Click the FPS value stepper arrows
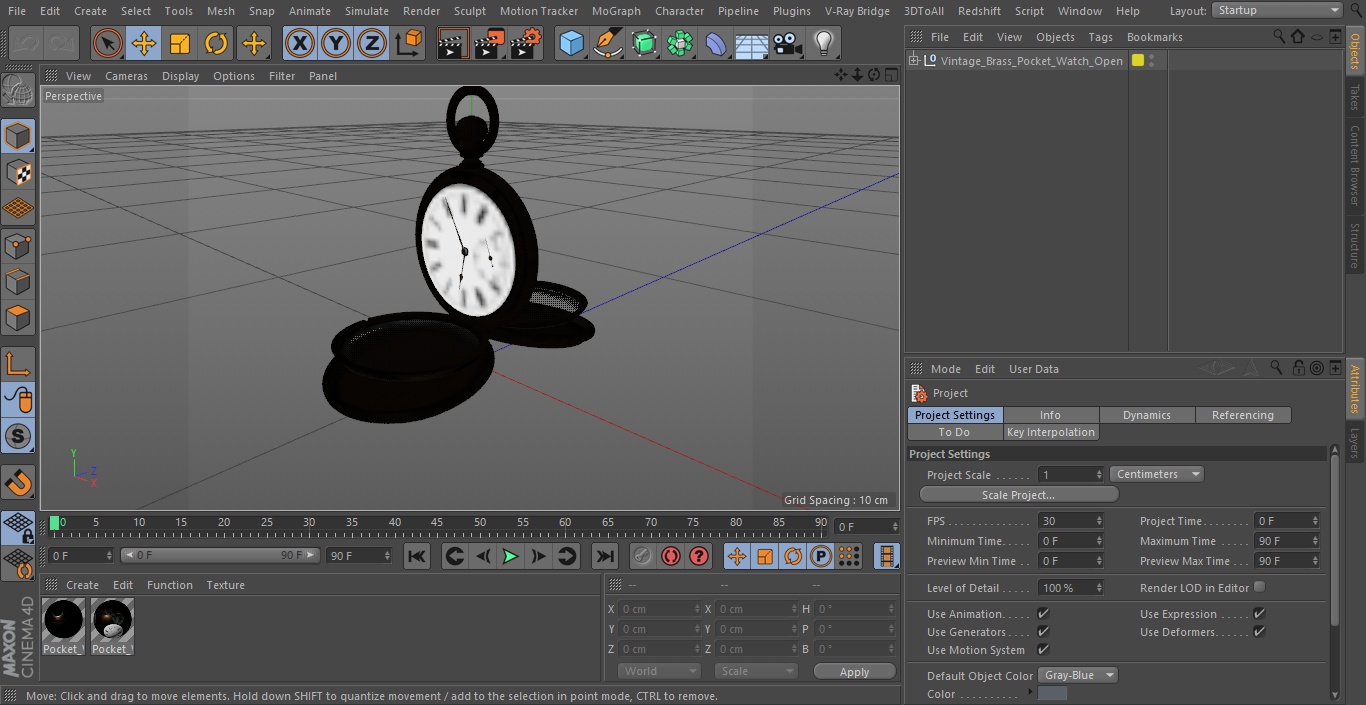1366x705 pixels. coord(1099,521)
